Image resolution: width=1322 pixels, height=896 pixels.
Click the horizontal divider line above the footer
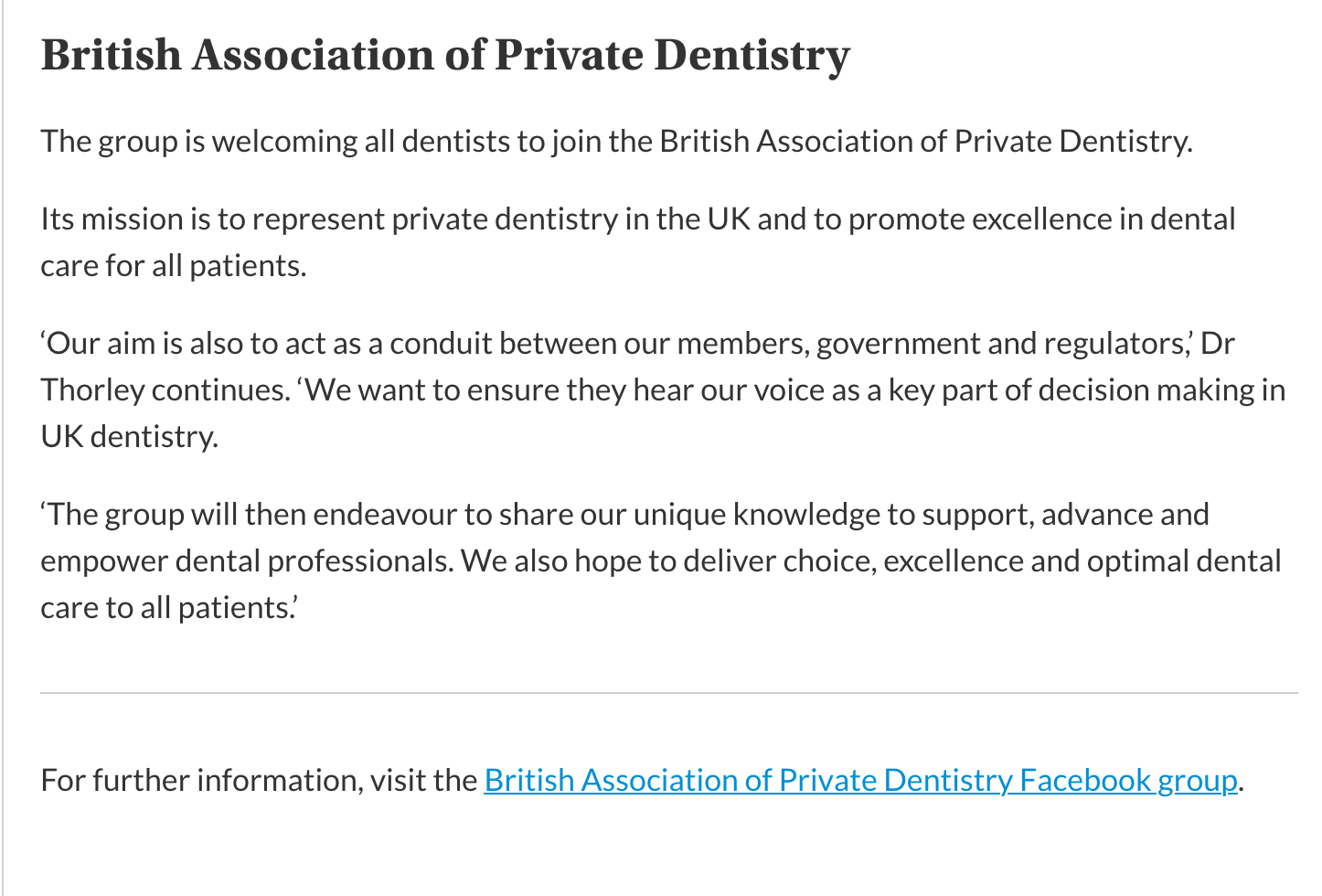tap(668, 693)
